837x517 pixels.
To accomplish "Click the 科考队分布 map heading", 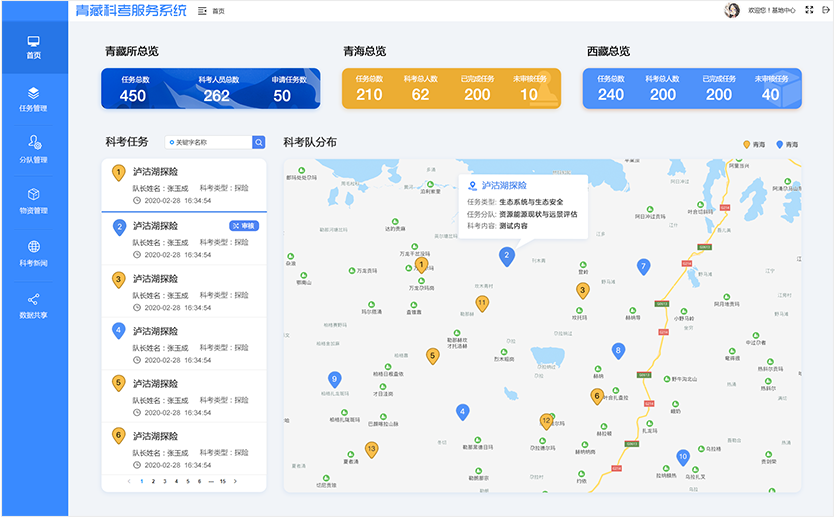I will pyautogui.click(x=310, y=142).
